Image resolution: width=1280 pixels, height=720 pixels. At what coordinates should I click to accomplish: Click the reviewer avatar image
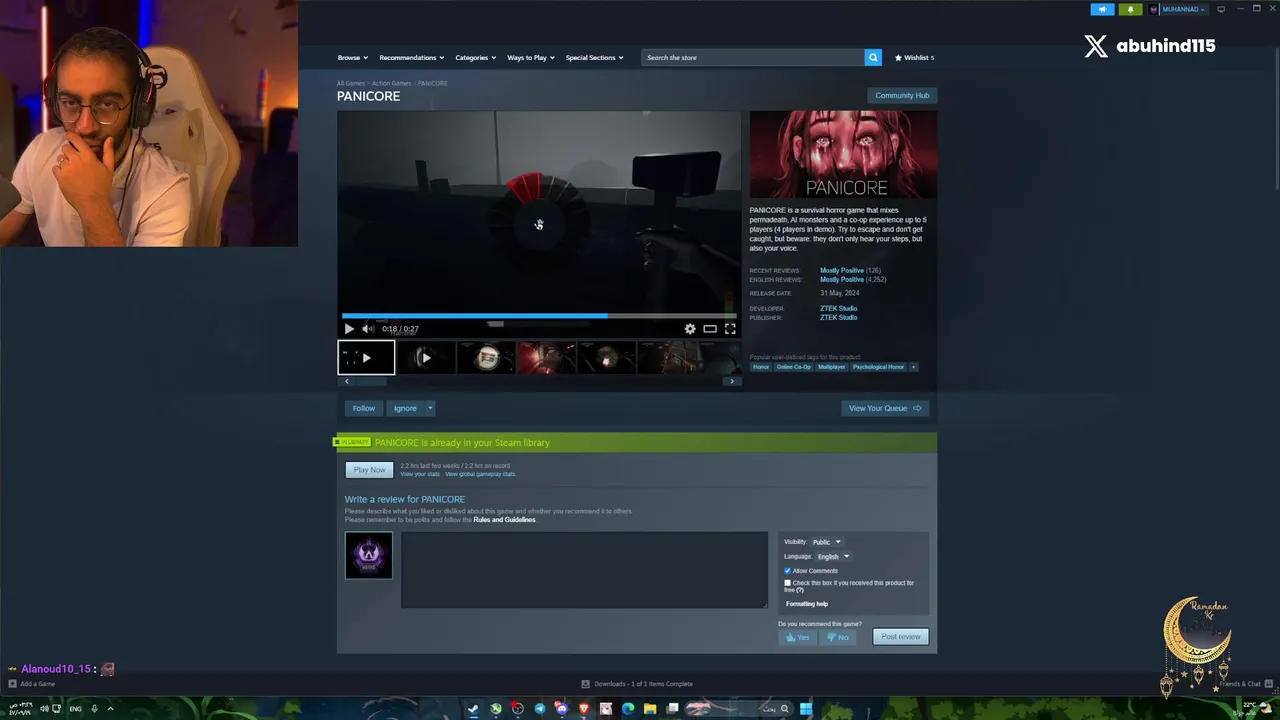369,555
